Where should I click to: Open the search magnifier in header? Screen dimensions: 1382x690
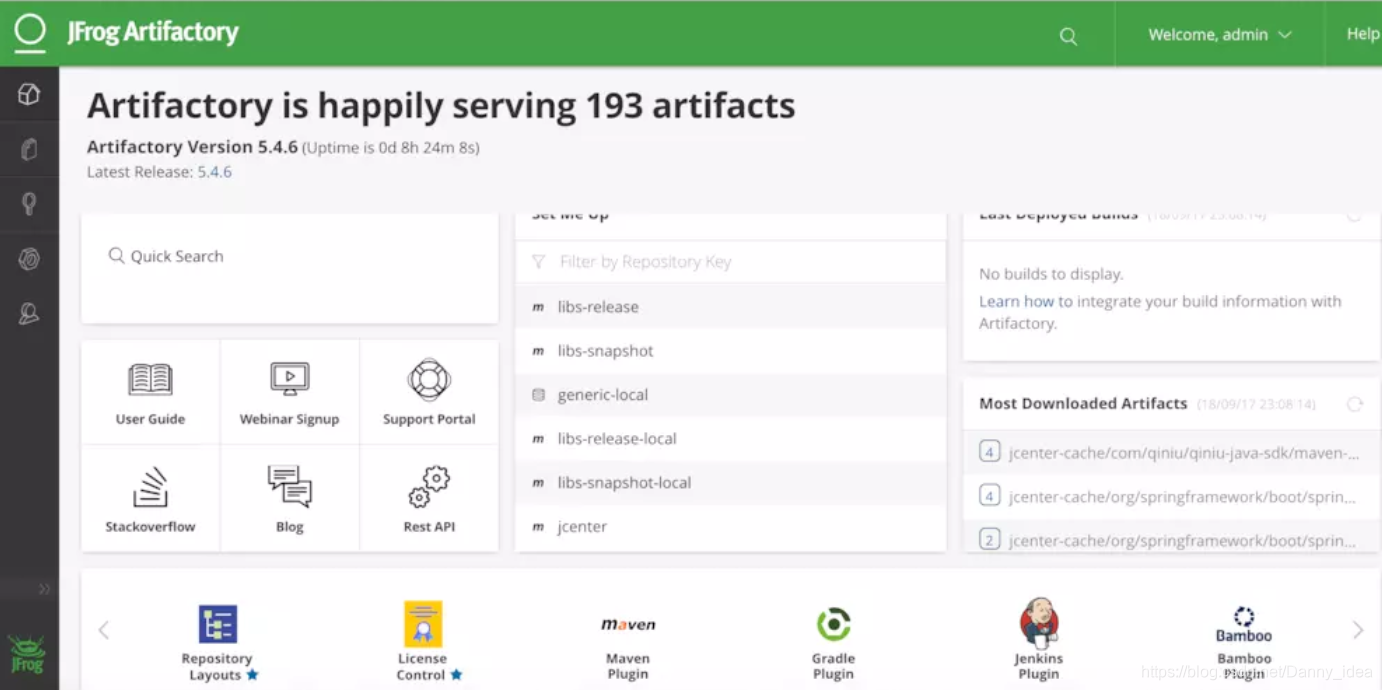[x=1068, y=36]
